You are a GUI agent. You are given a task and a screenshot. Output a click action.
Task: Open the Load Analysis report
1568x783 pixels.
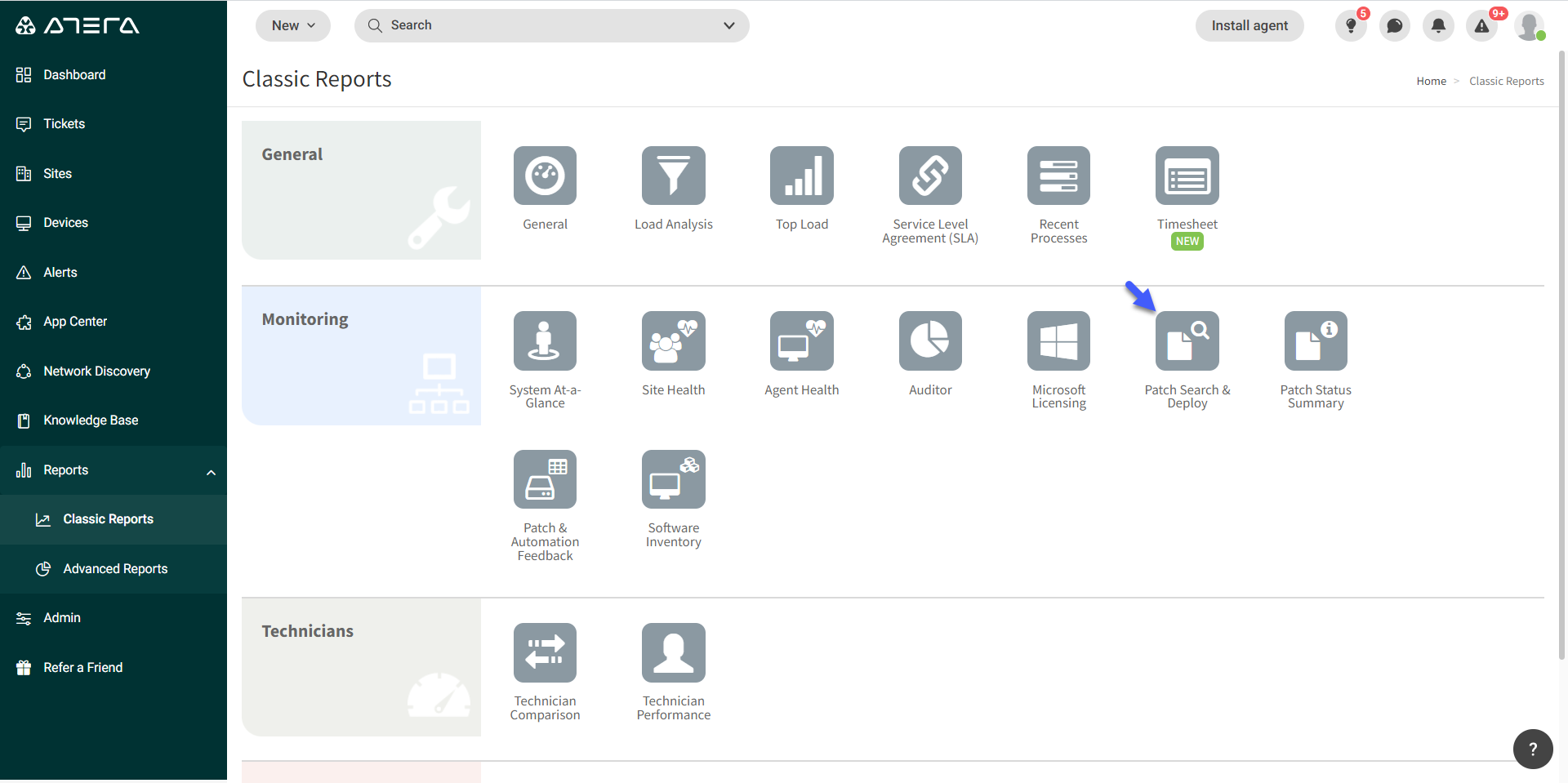tap(673, 176)
